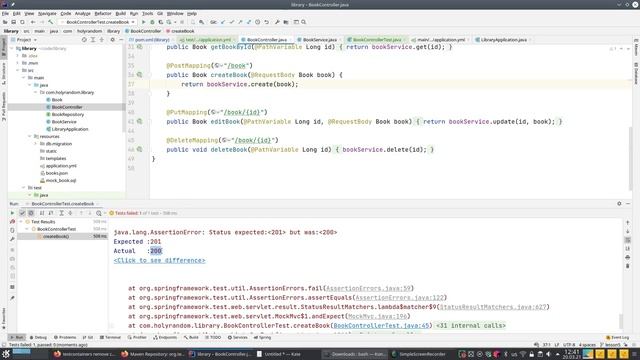The image size is (640, 360).
Task: Collapse com.holyrandom.library package node
Action: (36, 92)
